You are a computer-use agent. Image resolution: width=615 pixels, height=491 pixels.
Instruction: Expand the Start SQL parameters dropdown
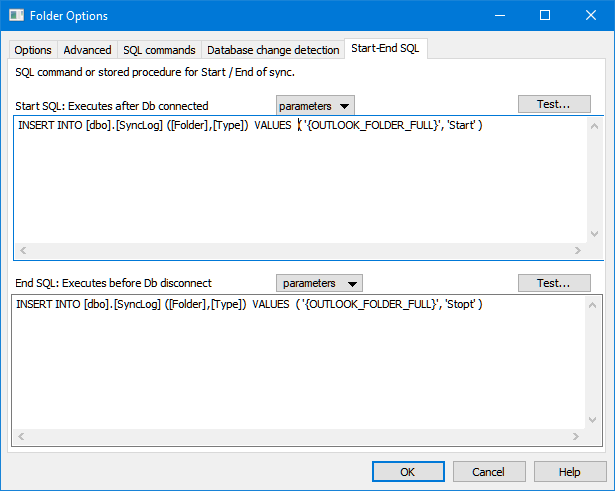pyautogui.click(x=315, y=105)
